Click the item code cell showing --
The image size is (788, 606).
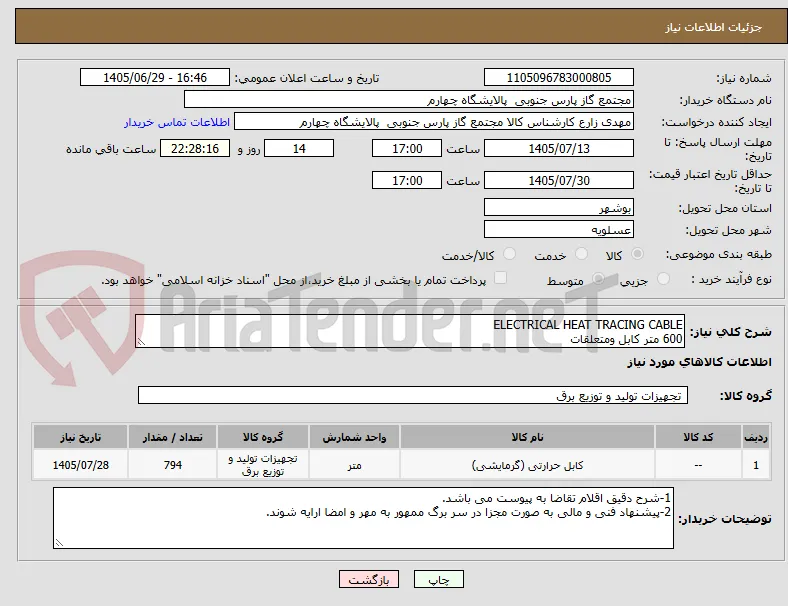(698, 465)
